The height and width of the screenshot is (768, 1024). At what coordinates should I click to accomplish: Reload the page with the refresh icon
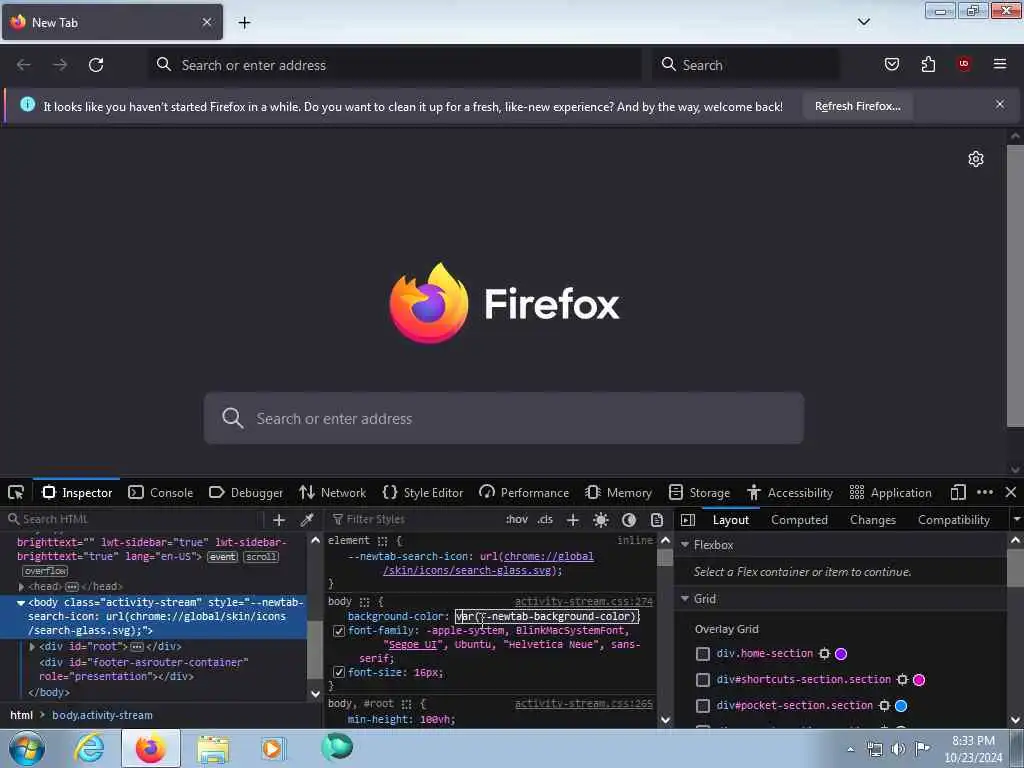pos(96,65)
